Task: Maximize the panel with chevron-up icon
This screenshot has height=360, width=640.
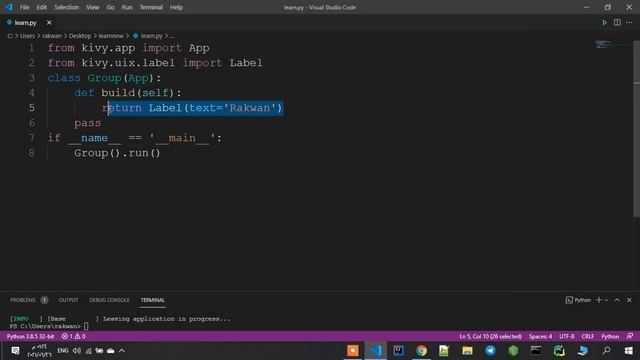Action: 617,300
